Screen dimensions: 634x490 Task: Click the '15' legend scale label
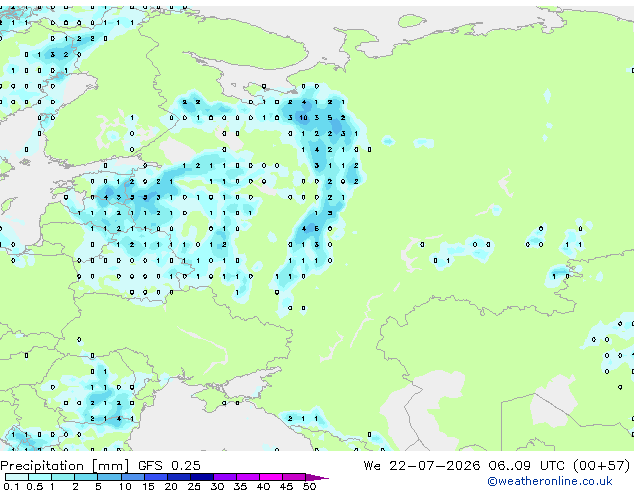pos(148,486)
